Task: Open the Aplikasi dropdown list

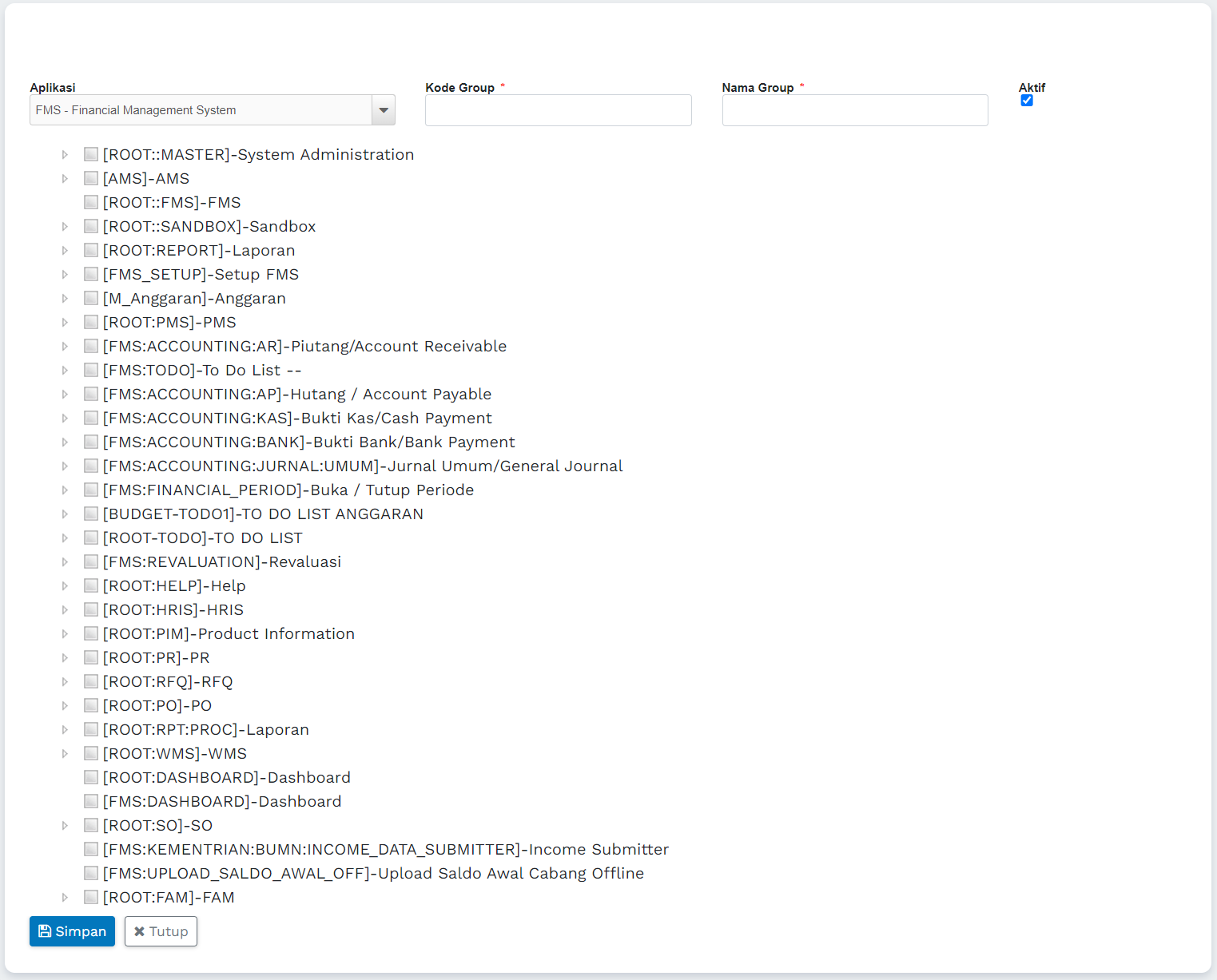Action: pos(384,110)
